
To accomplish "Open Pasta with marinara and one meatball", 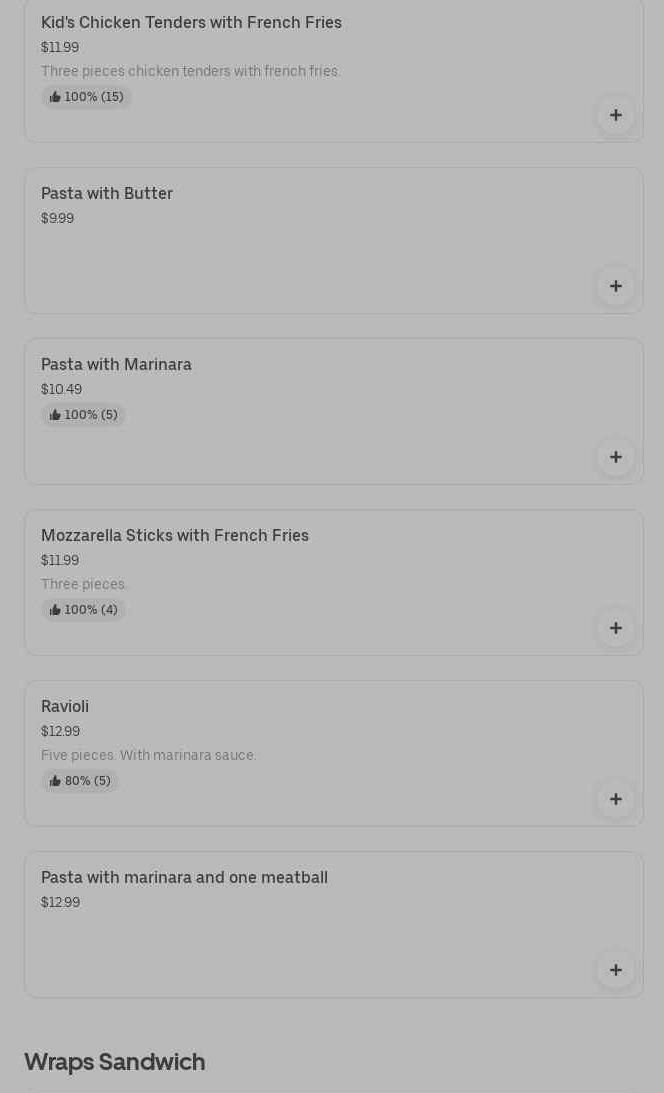I will [x=184, y=877].
